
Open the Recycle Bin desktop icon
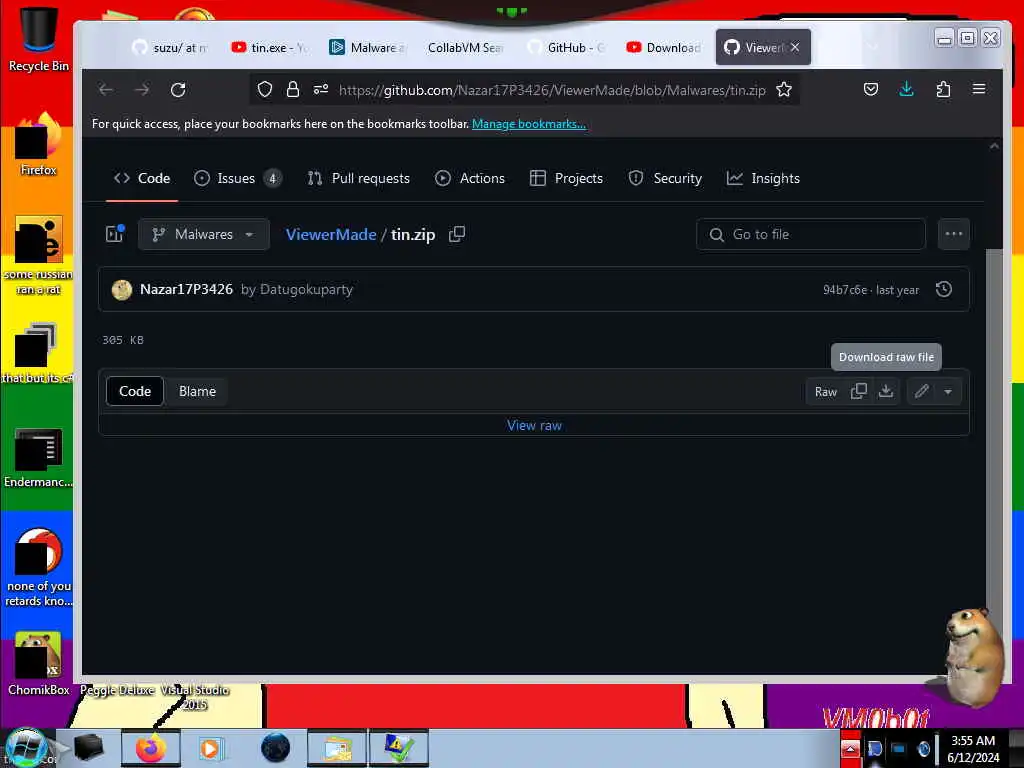38,39
